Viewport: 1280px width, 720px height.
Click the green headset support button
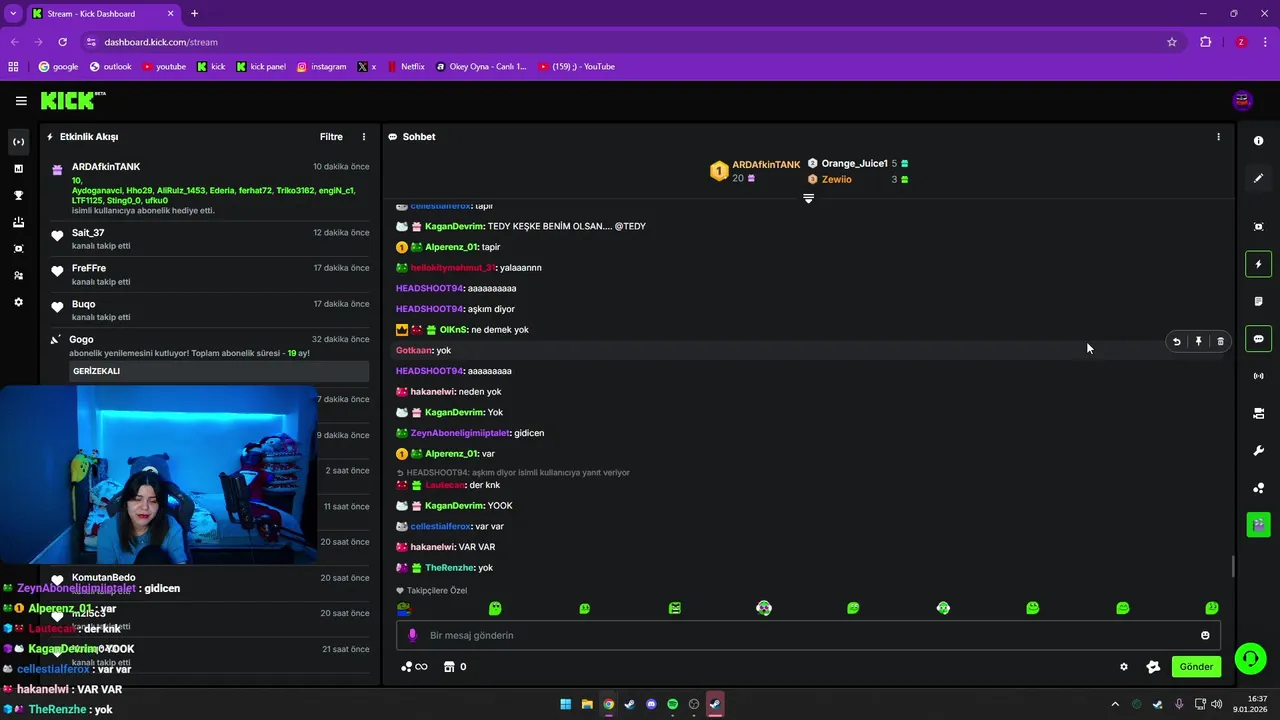1250,658
